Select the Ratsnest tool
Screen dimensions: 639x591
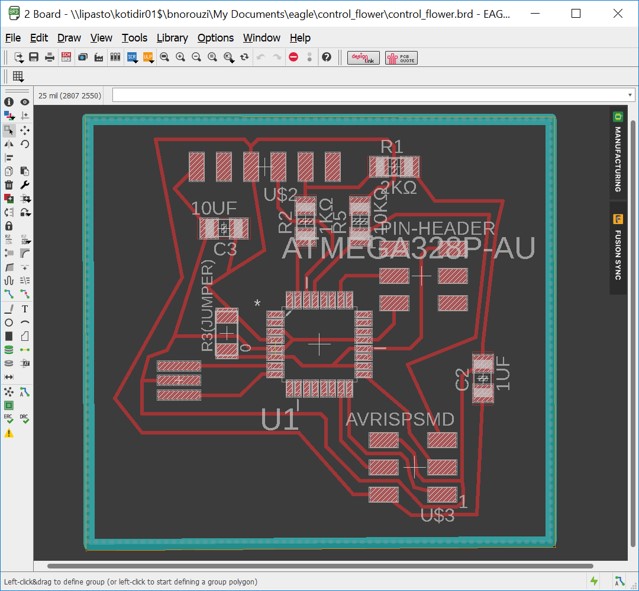coord(9,392)
